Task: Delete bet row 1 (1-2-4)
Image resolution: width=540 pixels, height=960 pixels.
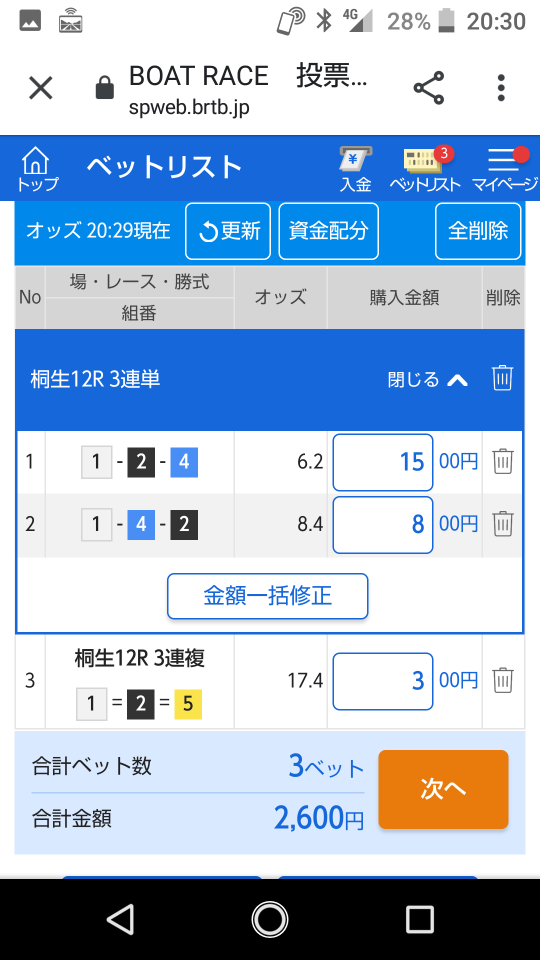Action: coord(503,461)
